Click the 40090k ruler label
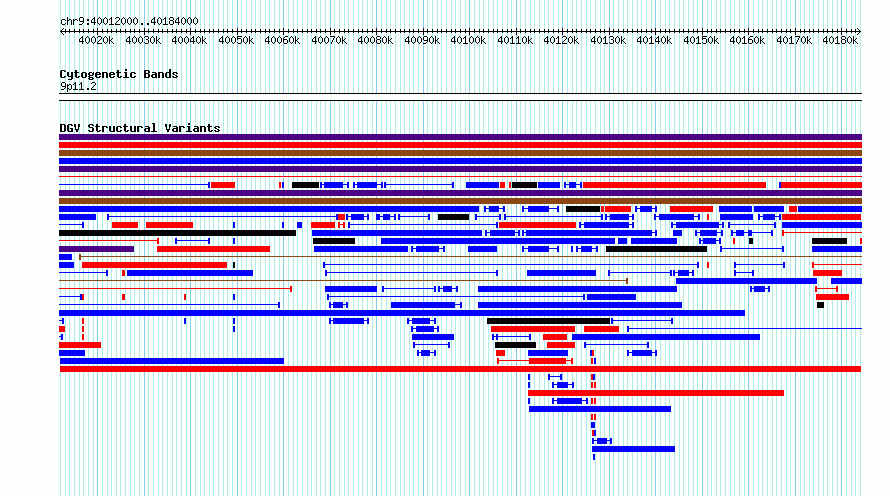This screenshot has height=496, width=890. click(422, 40)
